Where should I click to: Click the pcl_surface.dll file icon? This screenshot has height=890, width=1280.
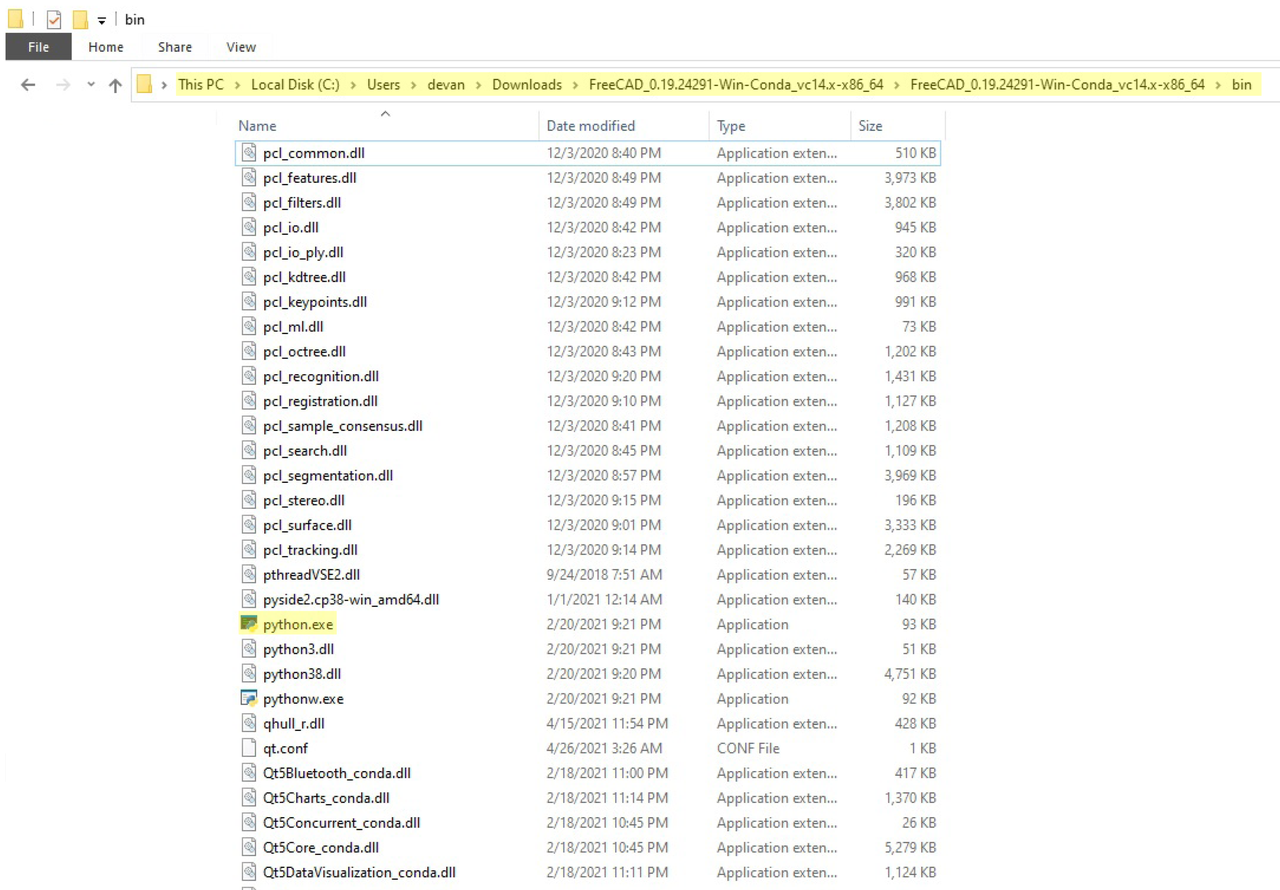click(249, 525)
